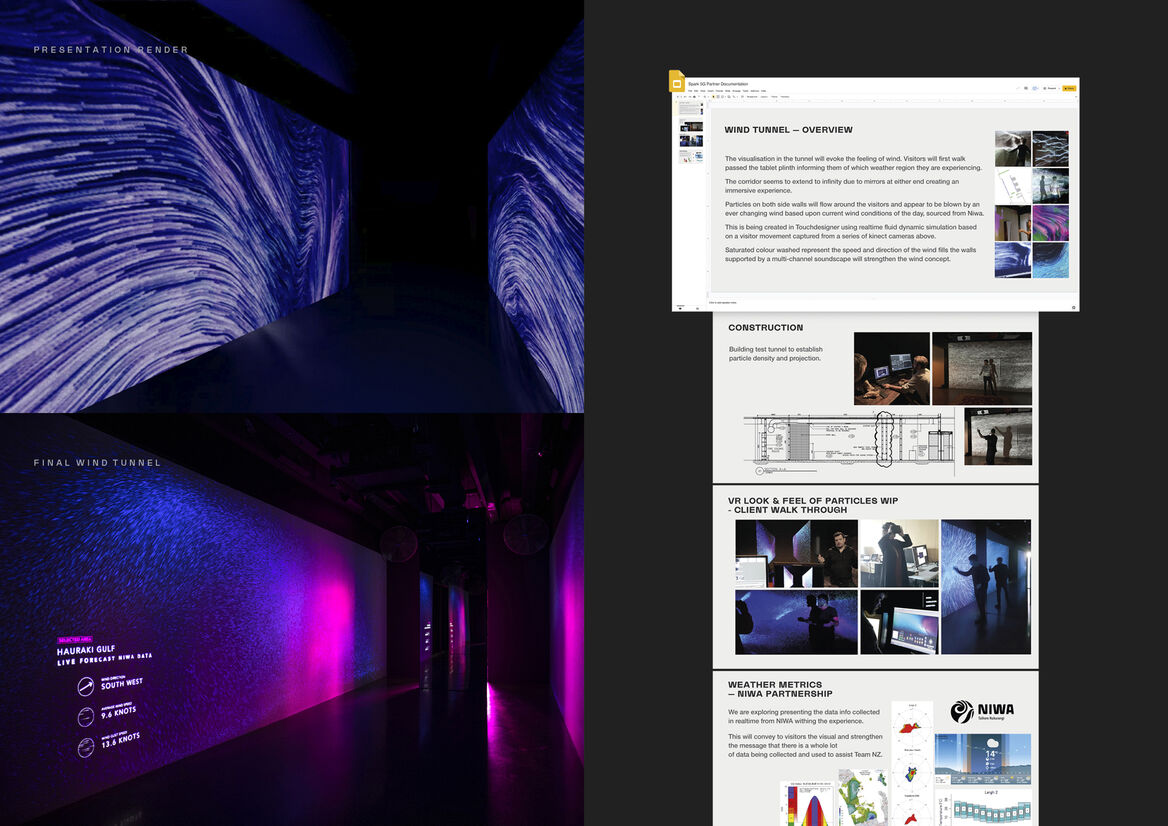
Task: Open the Insert menu
Action: (x=712, y=90)
